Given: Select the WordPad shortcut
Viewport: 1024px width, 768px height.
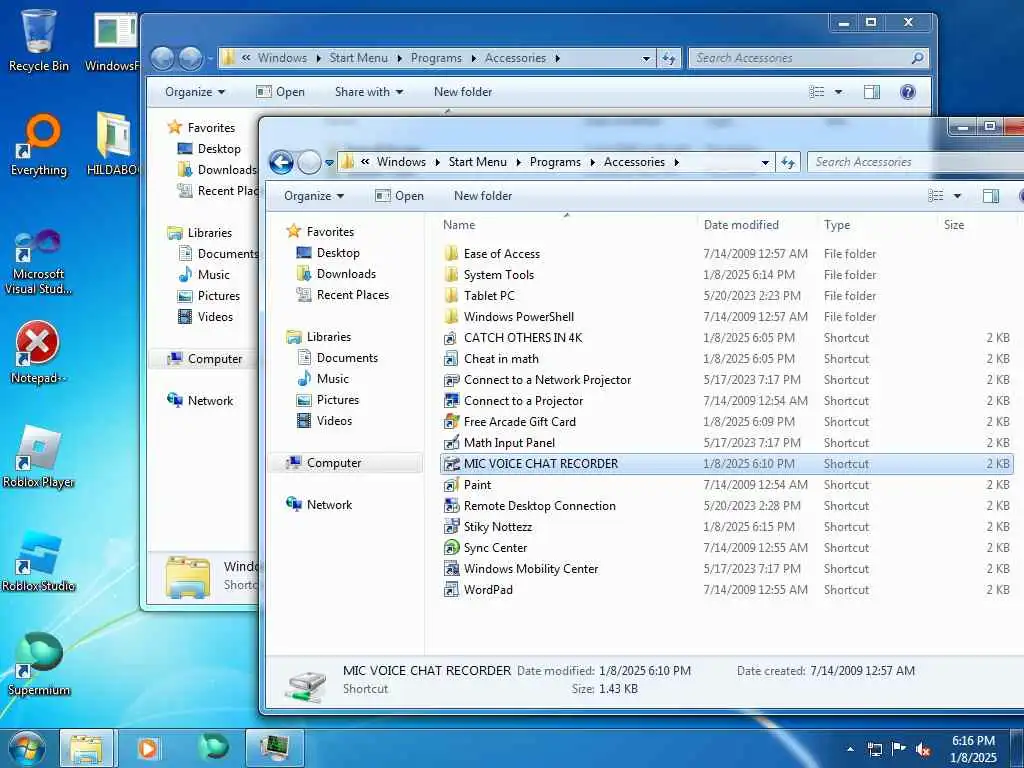Looking at the screenshot, I should coord(488,590).
